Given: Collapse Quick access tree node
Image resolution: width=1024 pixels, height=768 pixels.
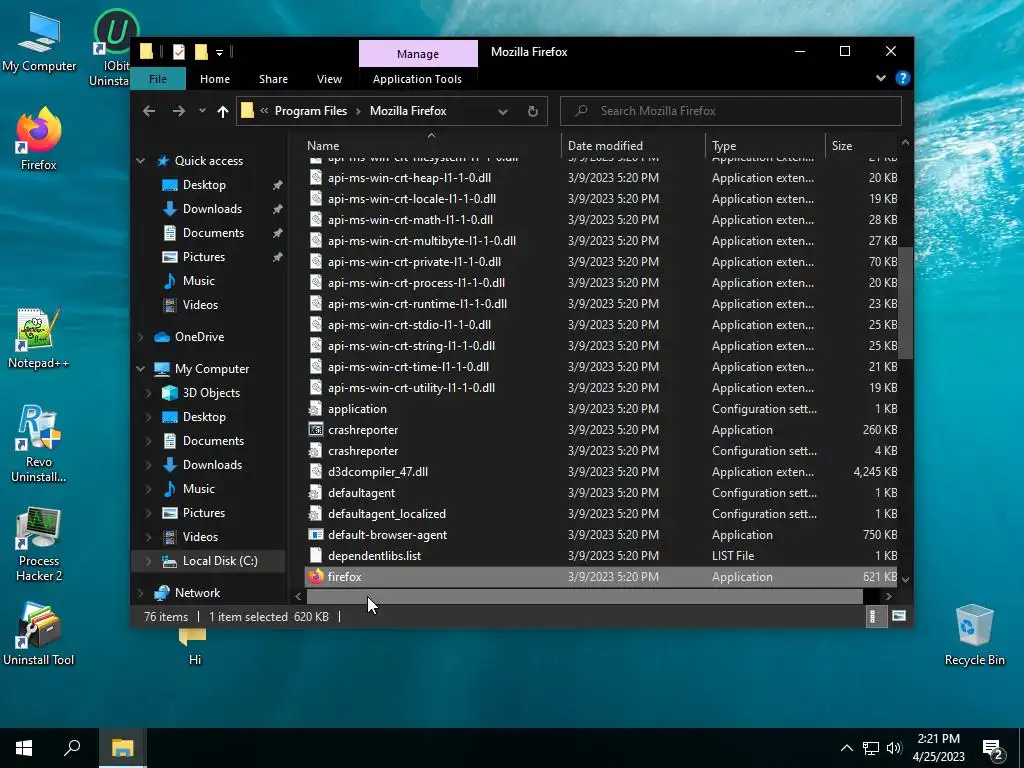Looking at the screenshot, I should point(140,161).
